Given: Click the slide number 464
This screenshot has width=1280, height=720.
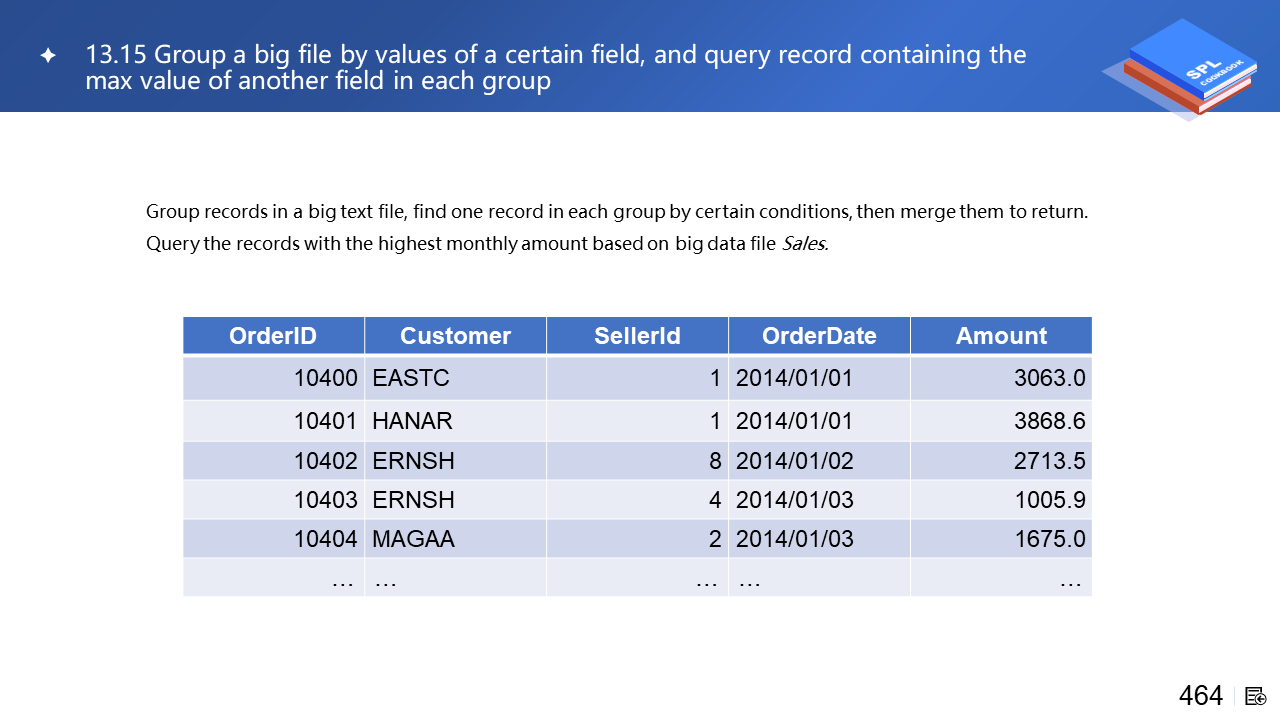Looking at the screenshot, I should tap(1200, 696).
